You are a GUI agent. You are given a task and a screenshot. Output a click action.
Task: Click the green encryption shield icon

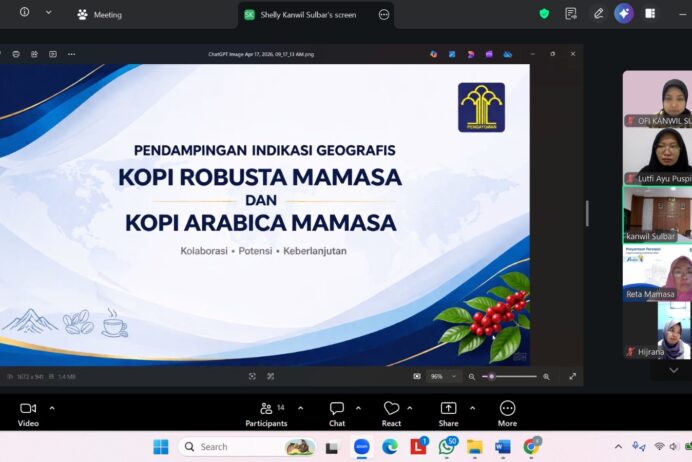pos(544,14)
